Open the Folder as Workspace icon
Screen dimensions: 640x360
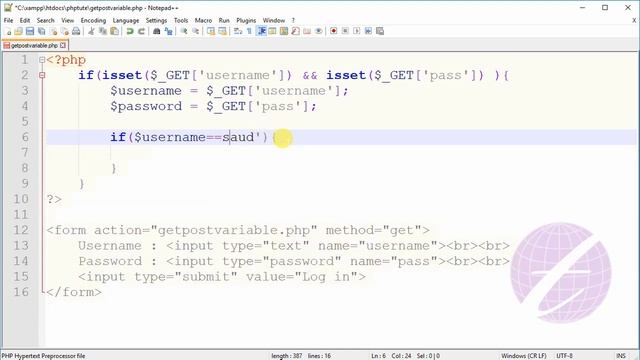point(307,31)
